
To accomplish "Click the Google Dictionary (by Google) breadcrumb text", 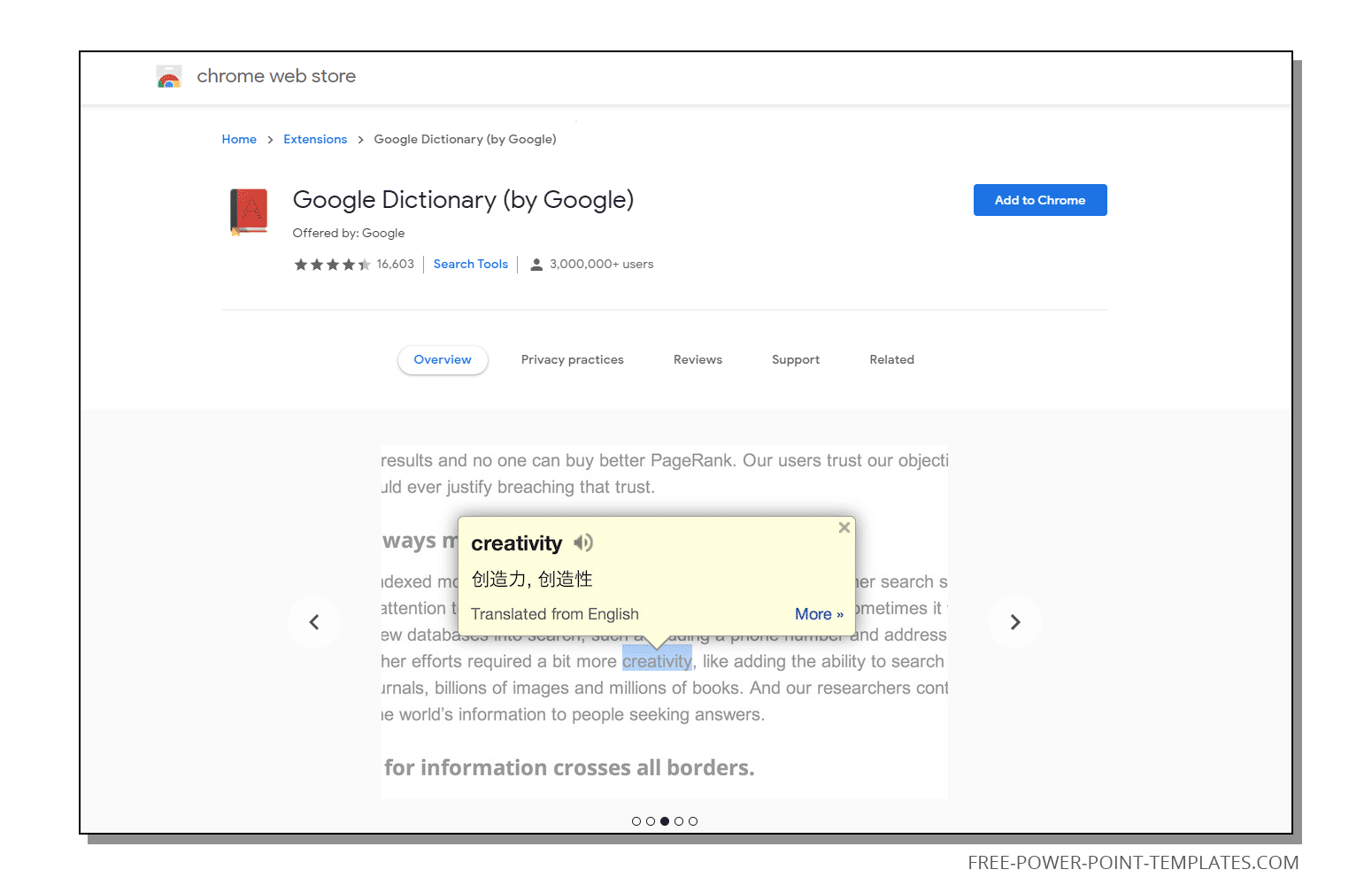I will pyautogui.click(x=465, y=140).
